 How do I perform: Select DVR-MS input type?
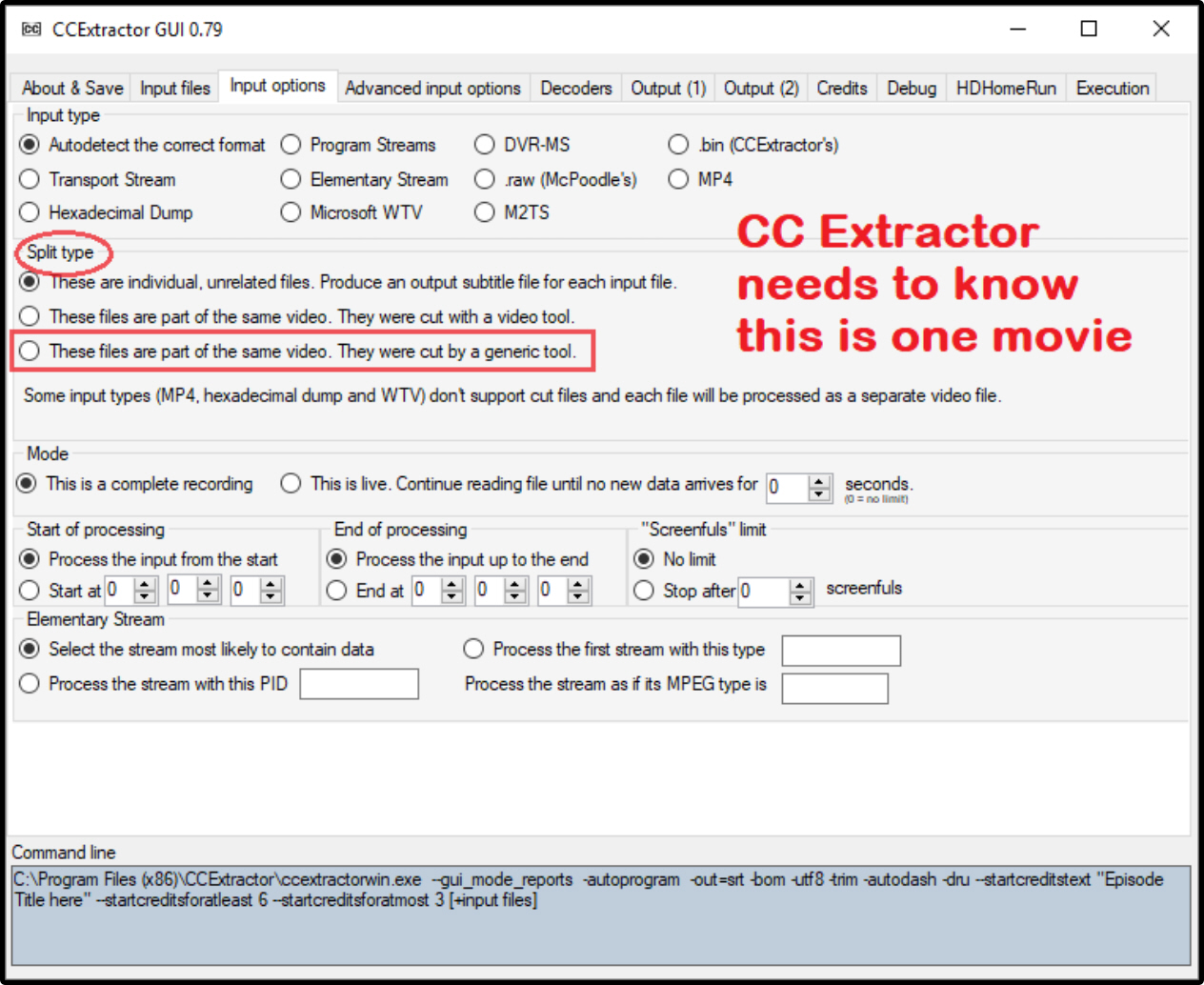tap(522, 145)
